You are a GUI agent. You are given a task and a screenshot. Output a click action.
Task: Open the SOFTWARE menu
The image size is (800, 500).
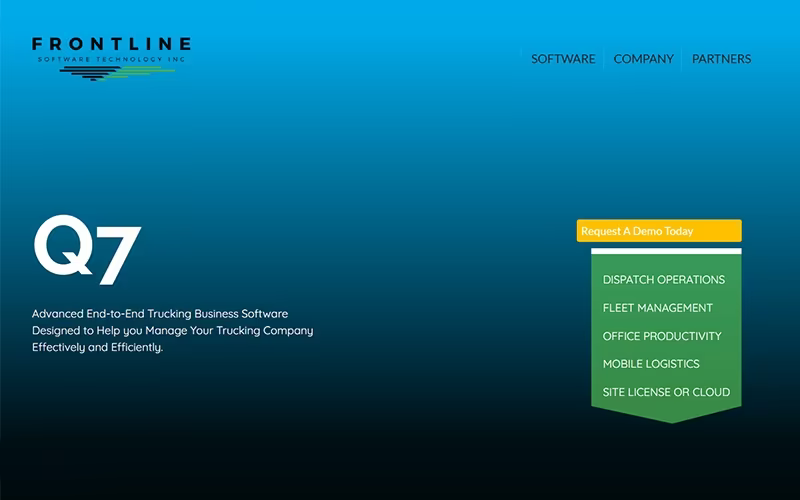click(563, 59)
